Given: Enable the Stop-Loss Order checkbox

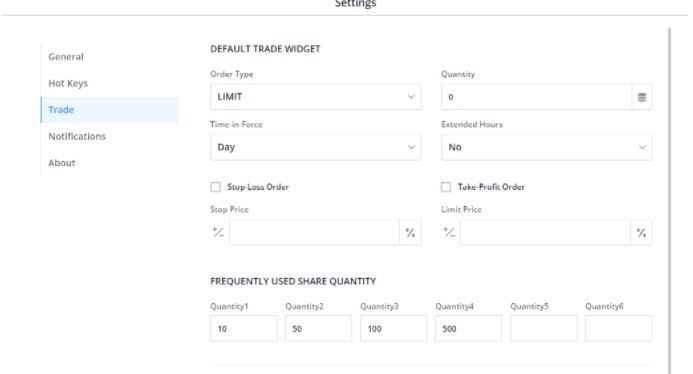Looking at the screenshot, I should [x=216, y=187].
